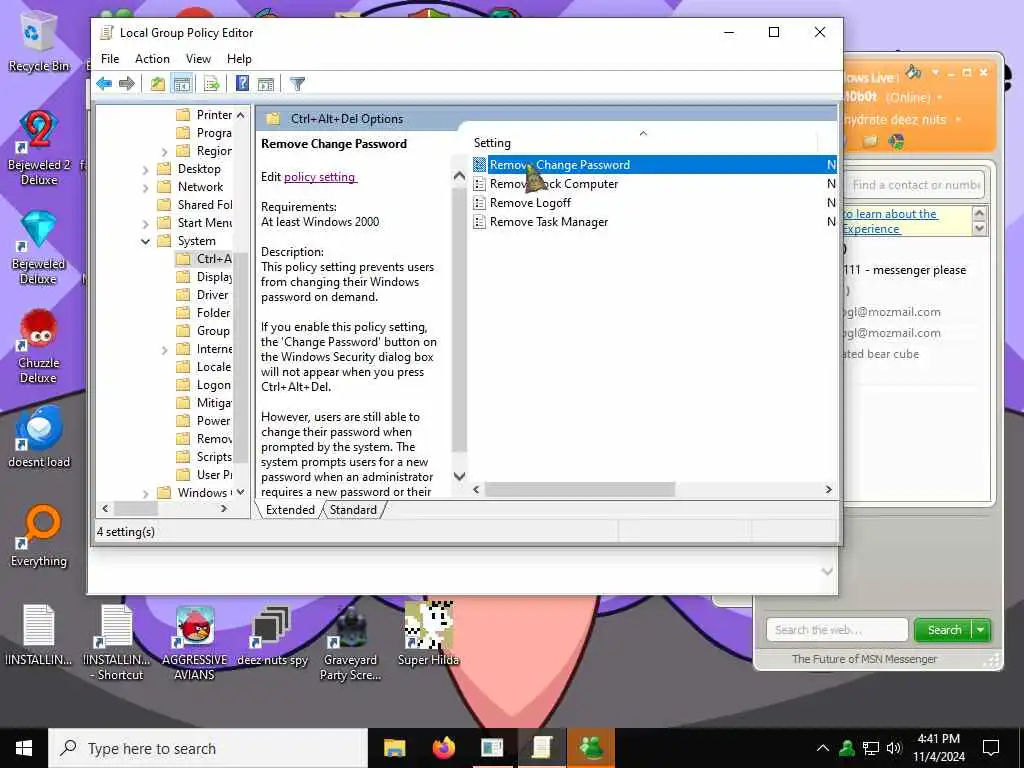
Task: Select the Remove Task Manager setting
Action: tap(549, 221)
